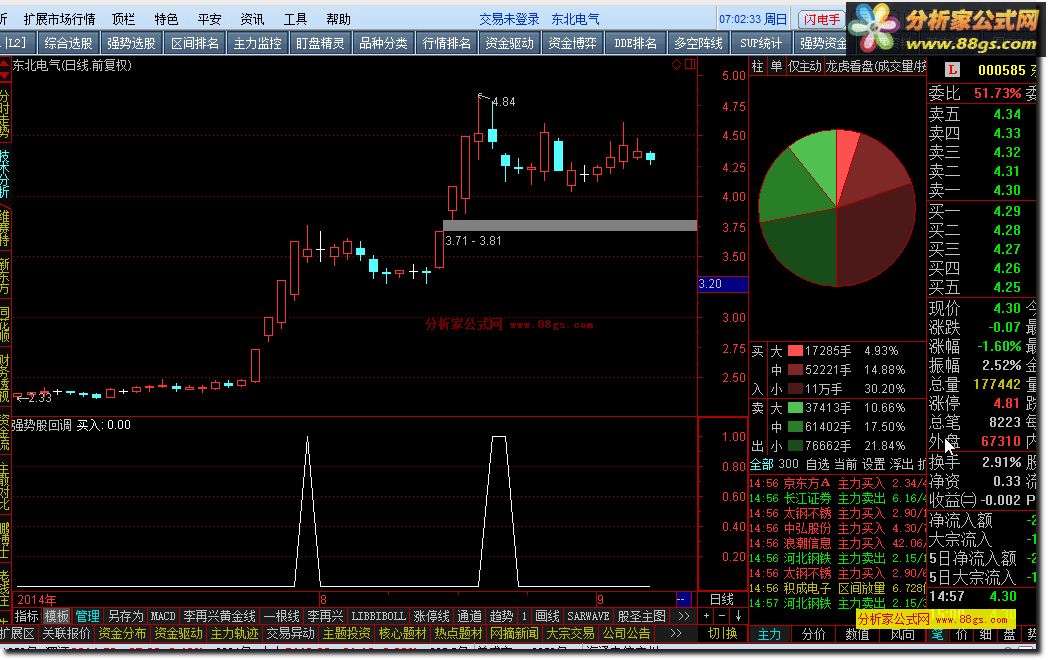Open the 核心题材 tab
The image size is (1048, 660).
402,633
